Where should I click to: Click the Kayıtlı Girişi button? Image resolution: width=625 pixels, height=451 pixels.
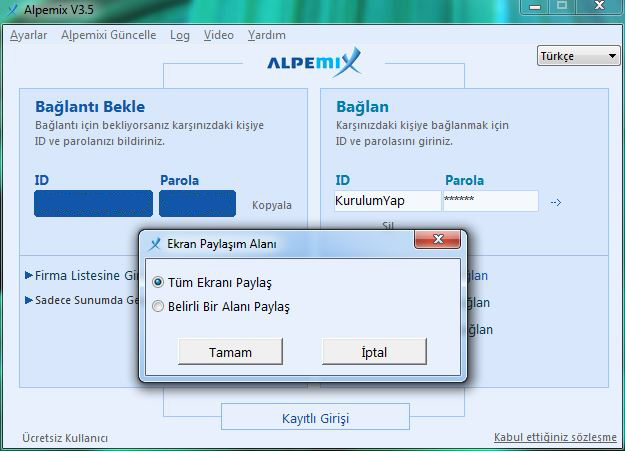pos(315,418)
